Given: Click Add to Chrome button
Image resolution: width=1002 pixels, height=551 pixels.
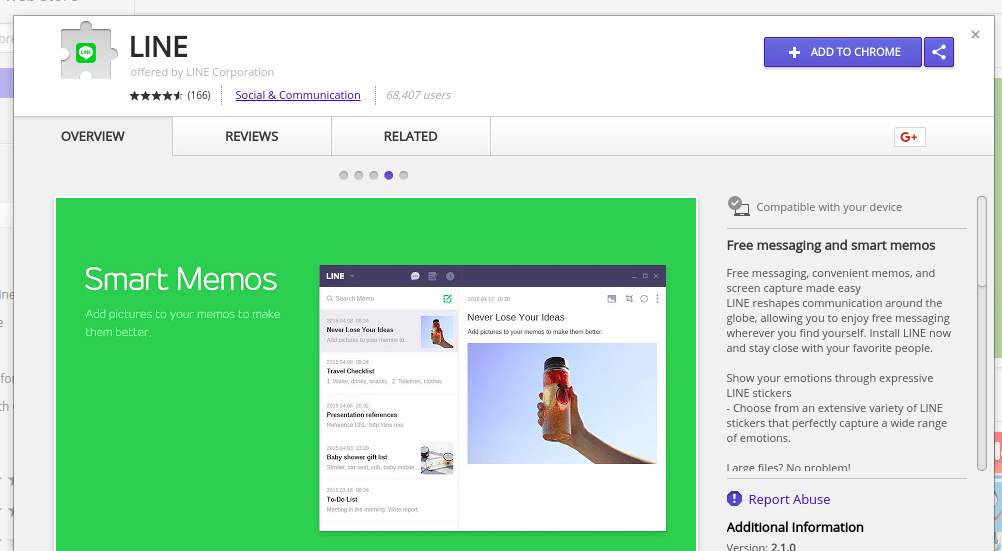Looking at the screenshot, I should 843,52.
